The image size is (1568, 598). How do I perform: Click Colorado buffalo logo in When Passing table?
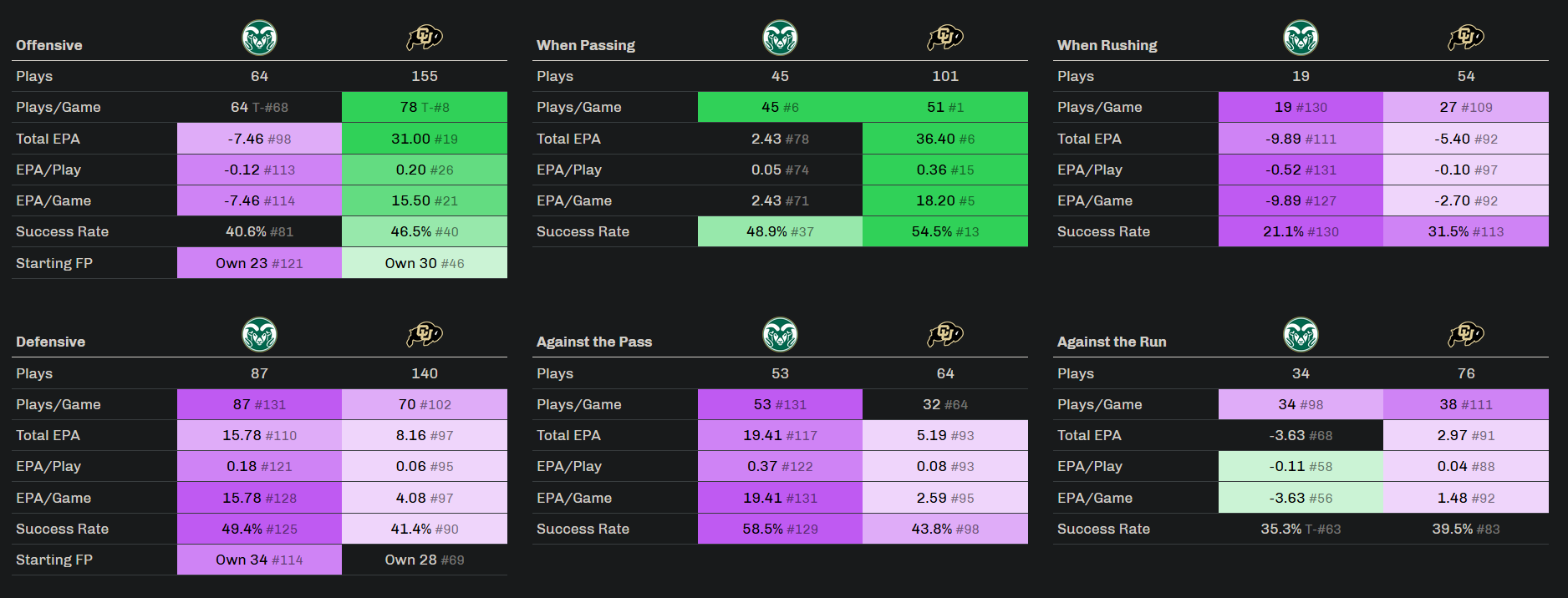[x=945, y=38]
